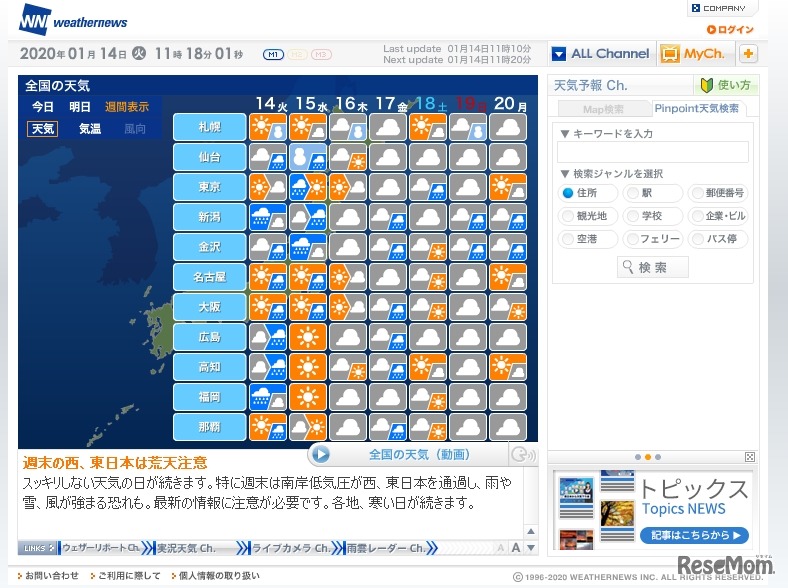788x588 pixels.
Task: Click the Weathernews logo
Action: (x=73, y=21)
